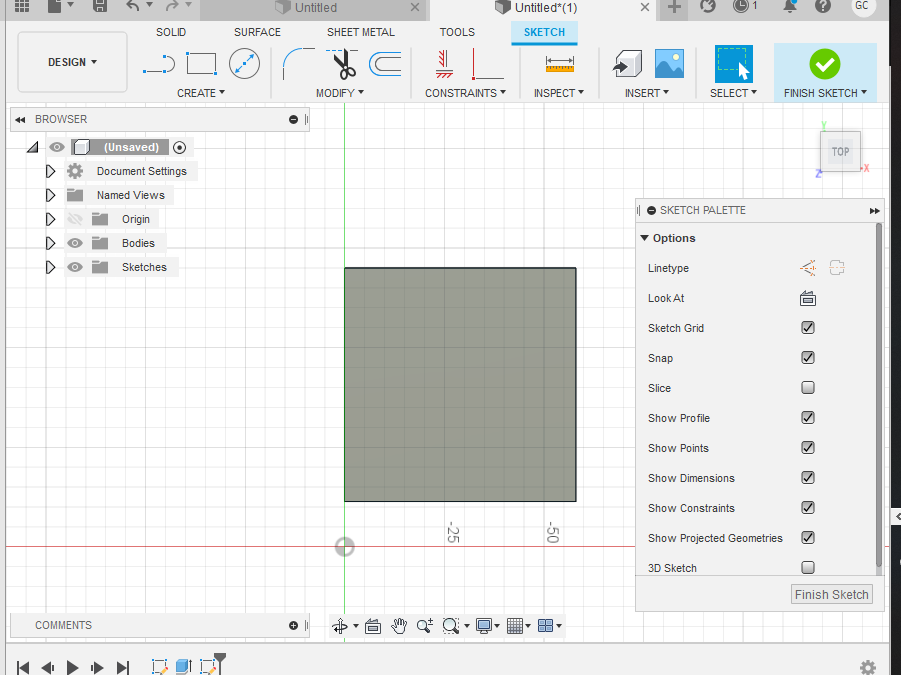Open the Measure tool

coord(560,64)
